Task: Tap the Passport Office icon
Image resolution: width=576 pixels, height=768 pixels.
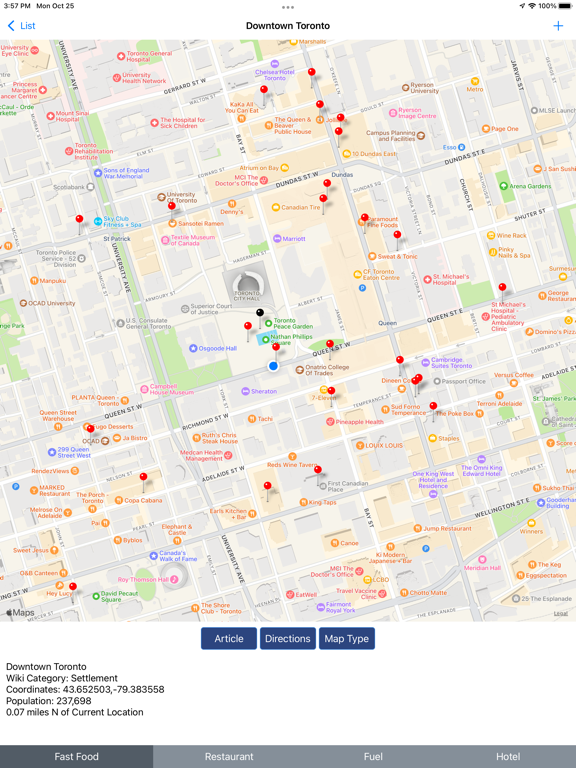Action: 437,381
